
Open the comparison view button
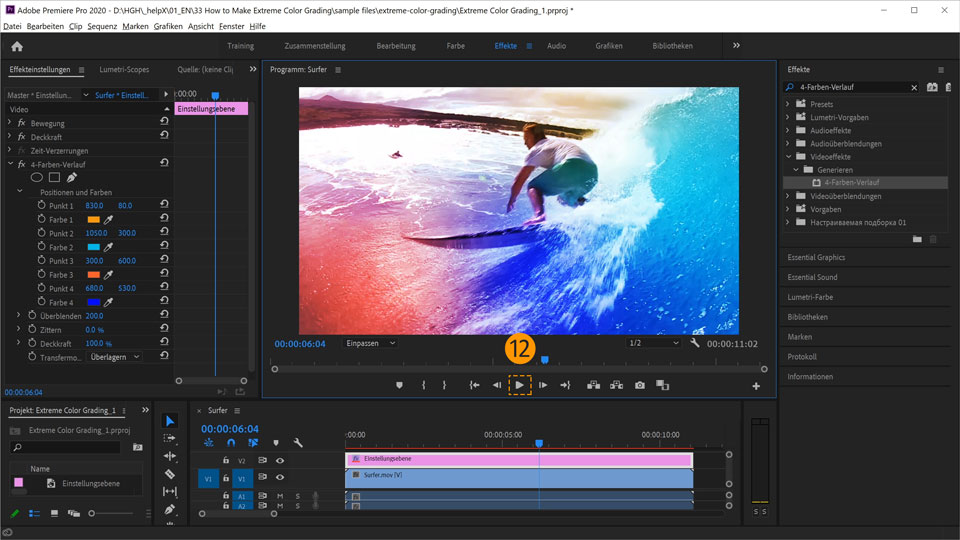click(662, 385)
